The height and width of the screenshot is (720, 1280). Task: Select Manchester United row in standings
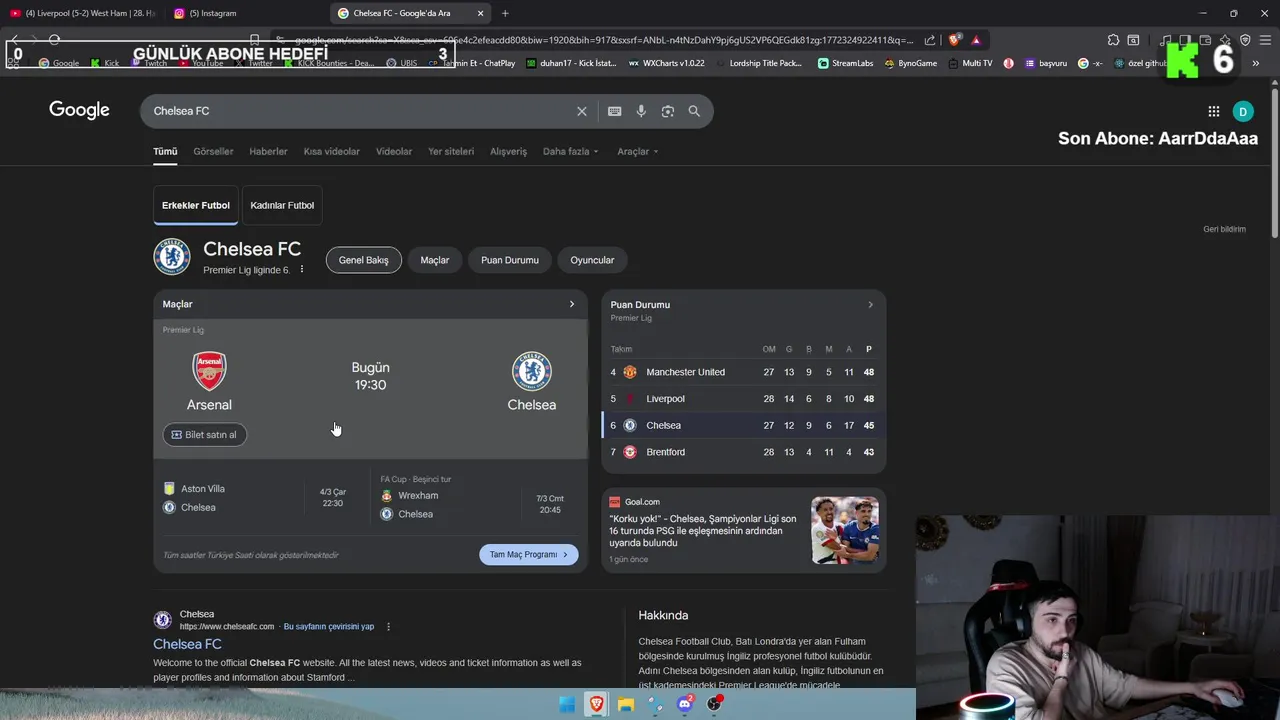coord(743,372)
